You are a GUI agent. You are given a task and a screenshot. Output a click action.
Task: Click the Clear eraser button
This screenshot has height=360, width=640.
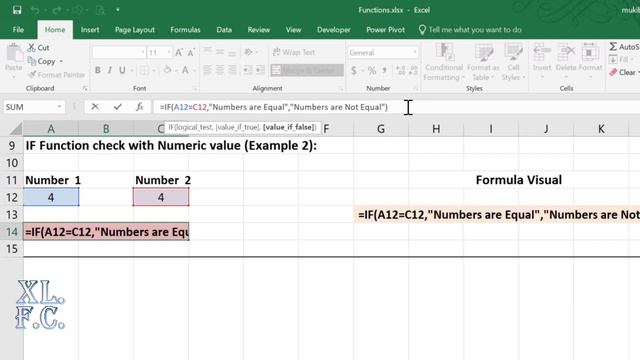click(624, 72)
